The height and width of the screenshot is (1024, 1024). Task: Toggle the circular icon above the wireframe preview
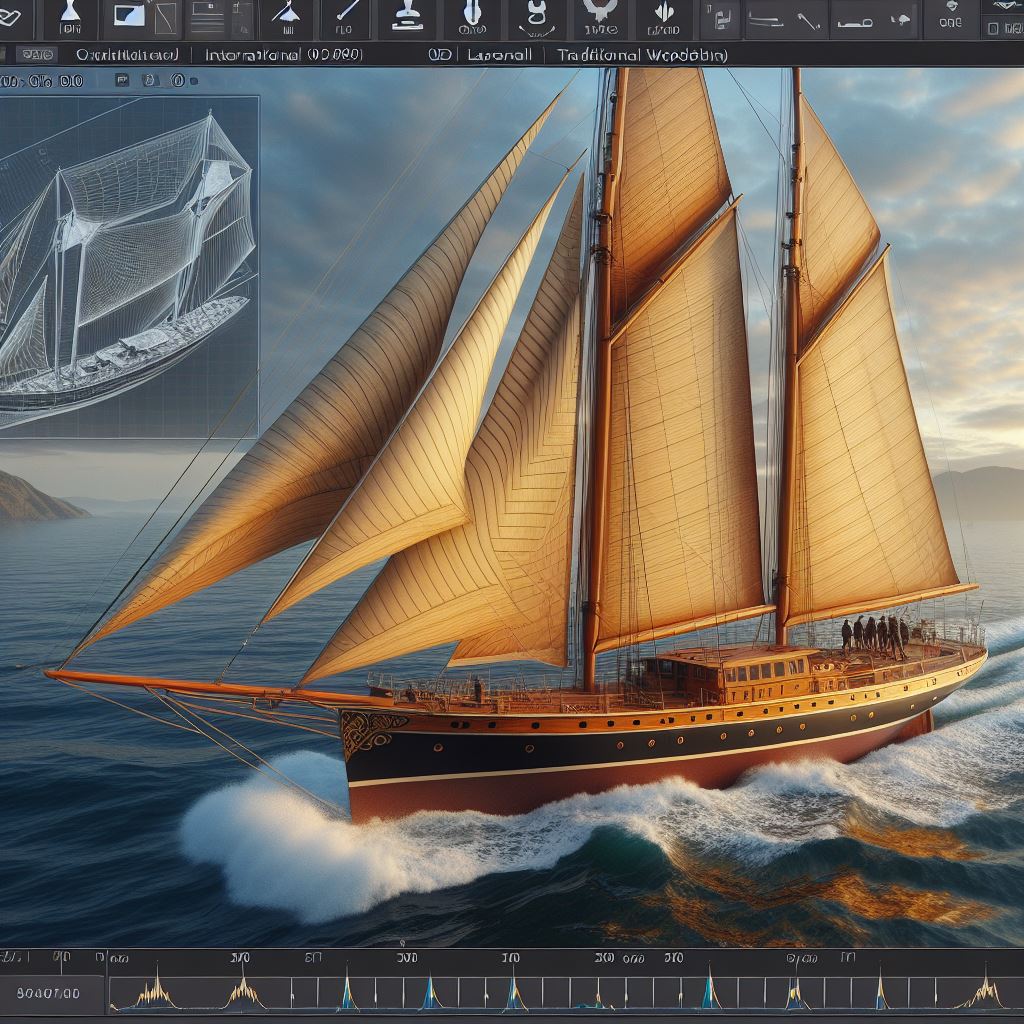point(177,81)
